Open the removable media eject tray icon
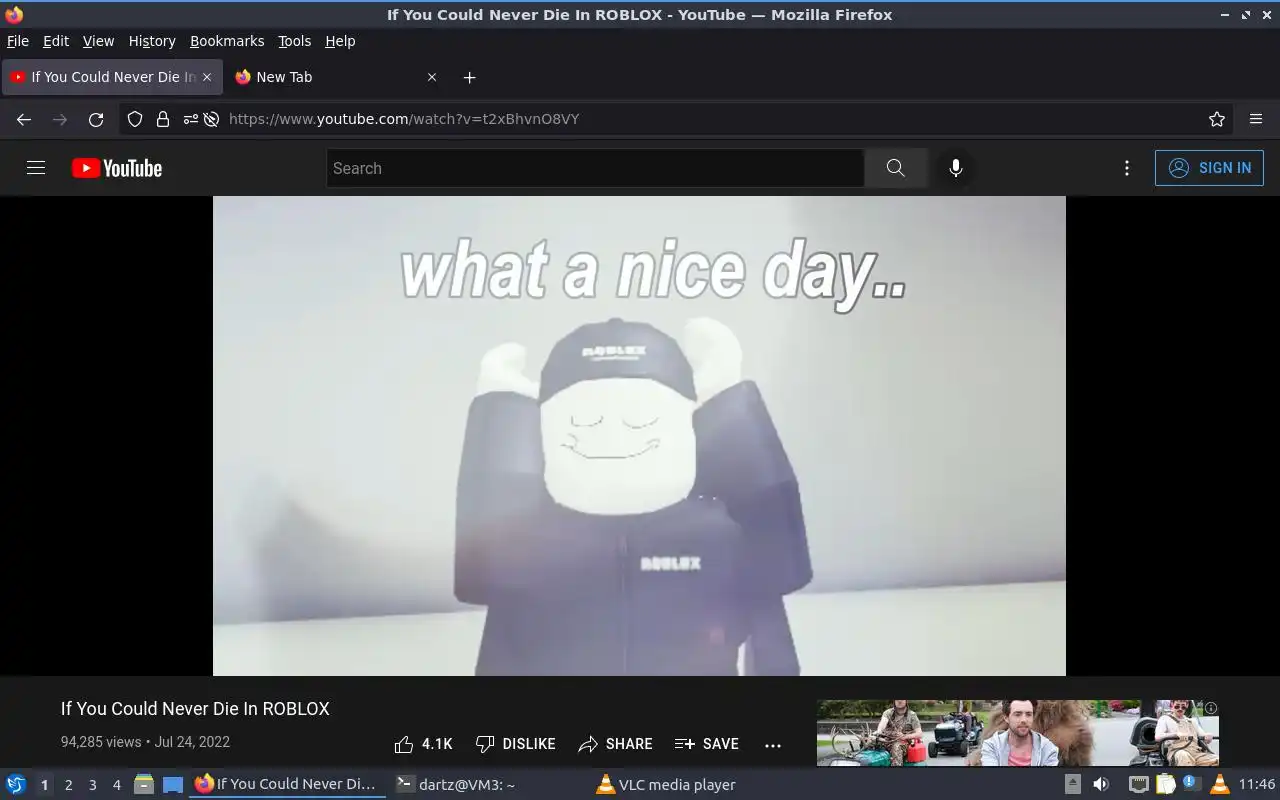This screenshot has width=1280, height=800. tap(1072, 784)
